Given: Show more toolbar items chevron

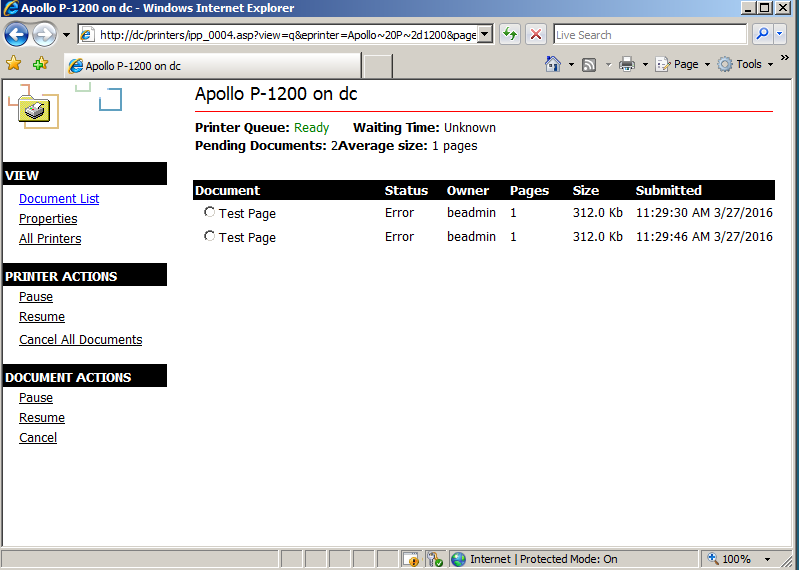Looking at the screenshot, I should pos(785,58).
